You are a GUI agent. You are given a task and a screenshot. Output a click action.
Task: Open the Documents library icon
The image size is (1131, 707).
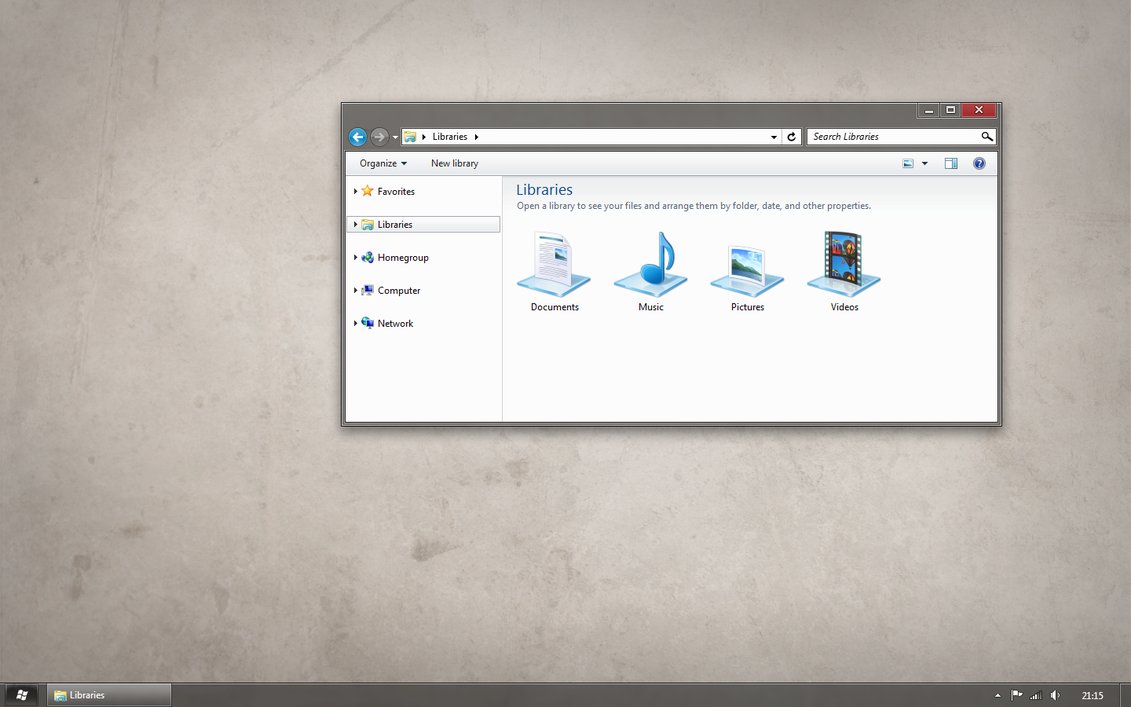click(x=553, y=265)
